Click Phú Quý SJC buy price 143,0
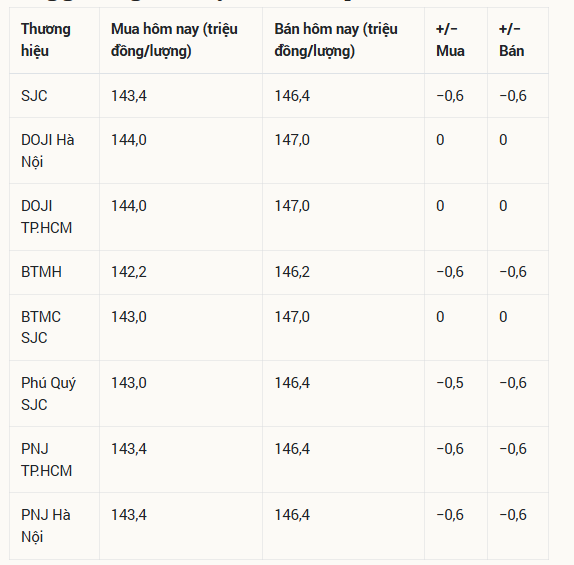This screenshot has height=565, width=574. coord(129,383)
